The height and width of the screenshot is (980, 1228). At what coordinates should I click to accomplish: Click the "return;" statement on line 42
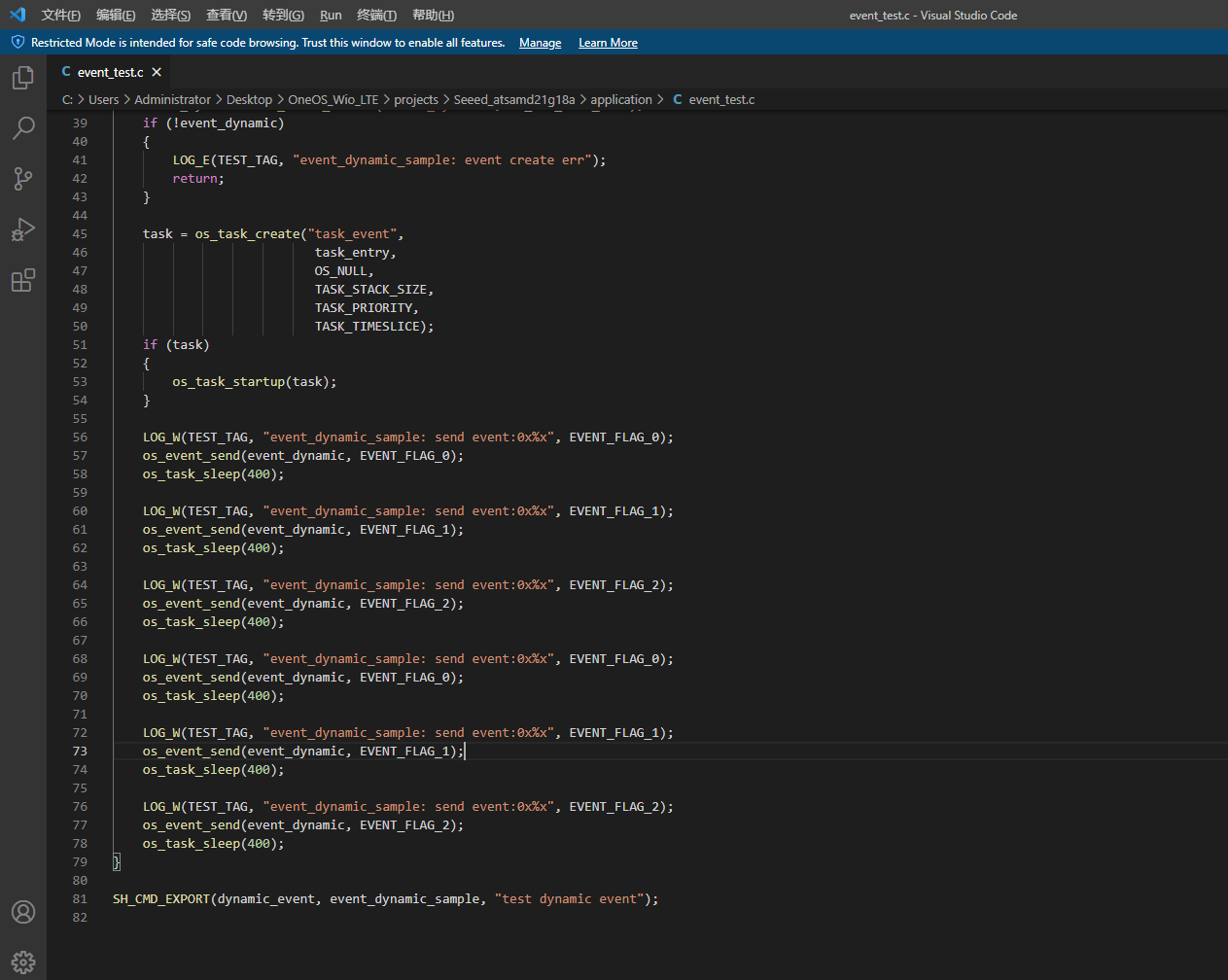(x=198, y=179)
